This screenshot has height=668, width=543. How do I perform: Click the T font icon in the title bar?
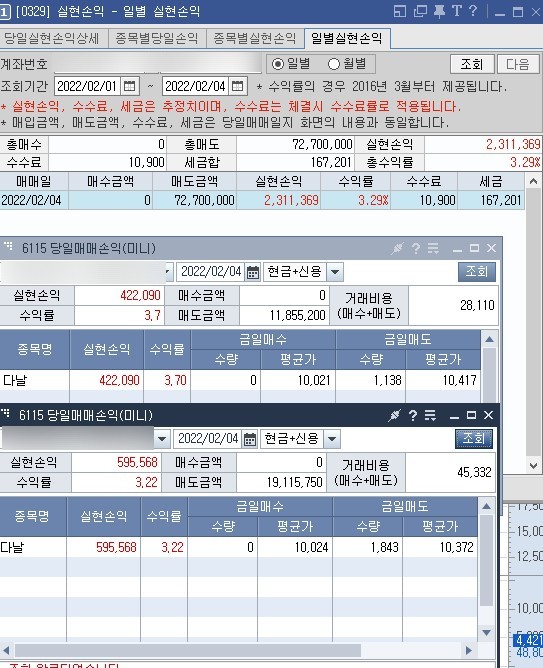(457, 11)
